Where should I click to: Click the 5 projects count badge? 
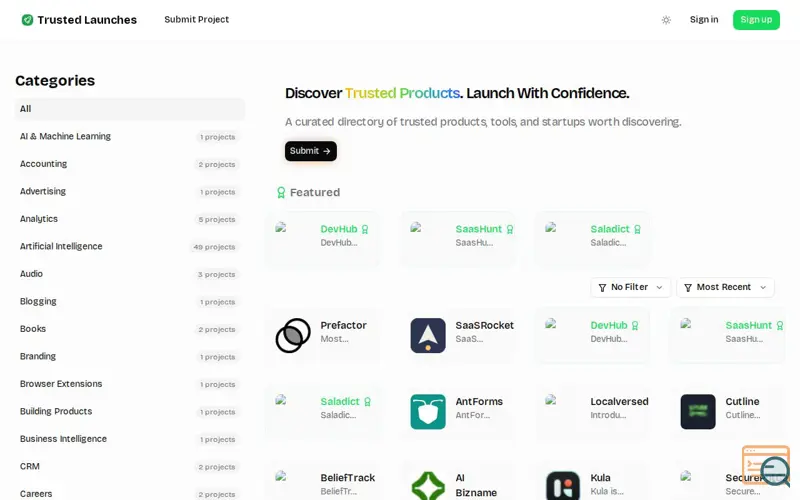point(217,219)
